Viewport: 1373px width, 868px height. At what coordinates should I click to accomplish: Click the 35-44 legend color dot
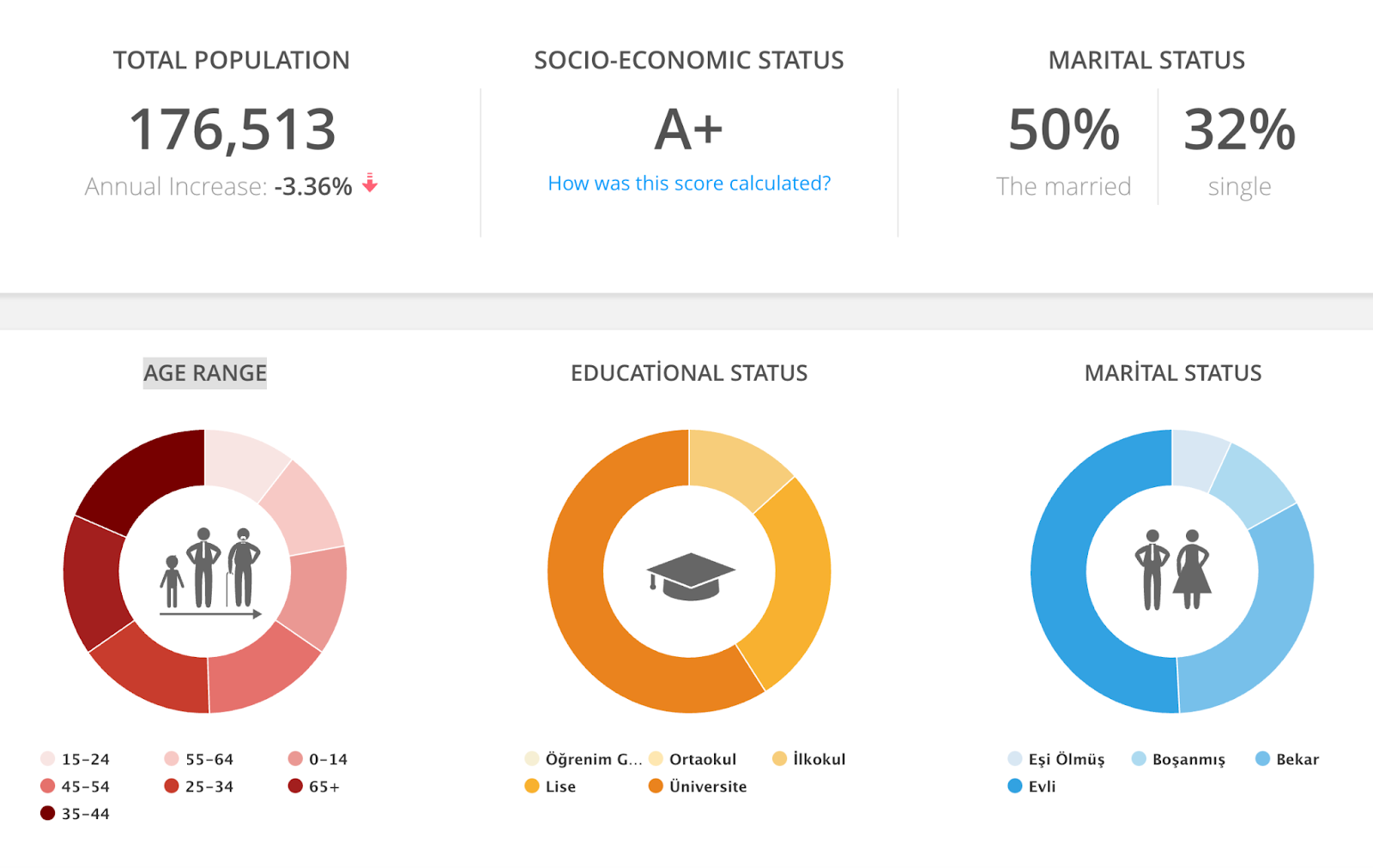tap(48, 813)
